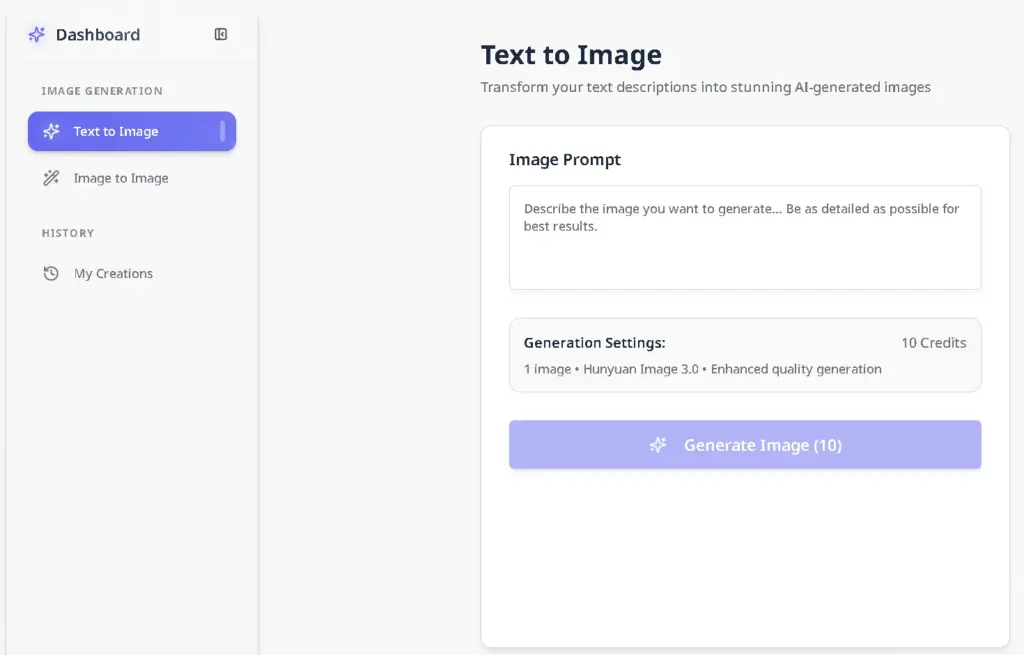Open the Image to Image sidebar label
This screenshot has height=655, width=1024.
point(121,178)
